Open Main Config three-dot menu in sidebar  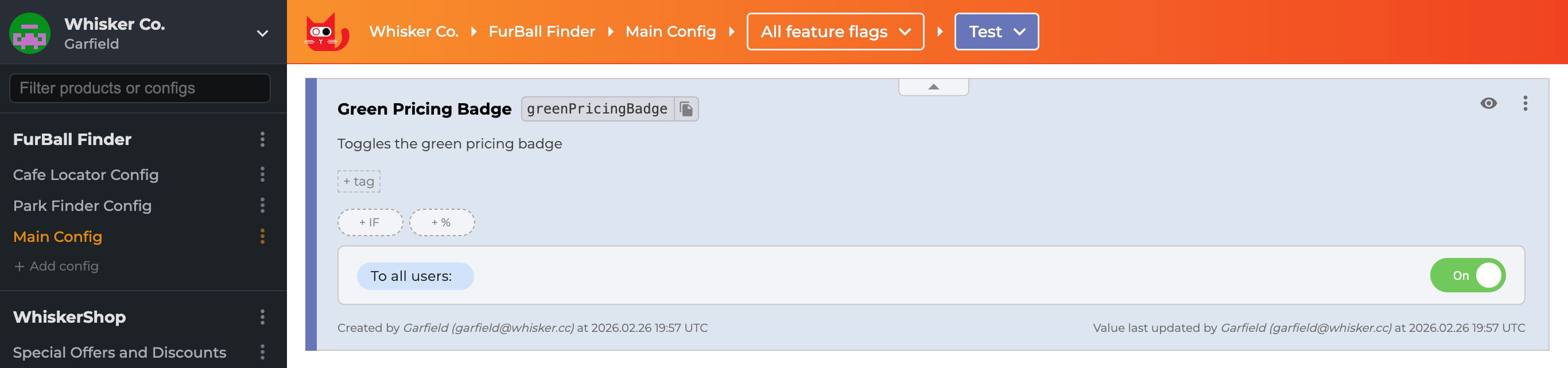pos(262,237)
